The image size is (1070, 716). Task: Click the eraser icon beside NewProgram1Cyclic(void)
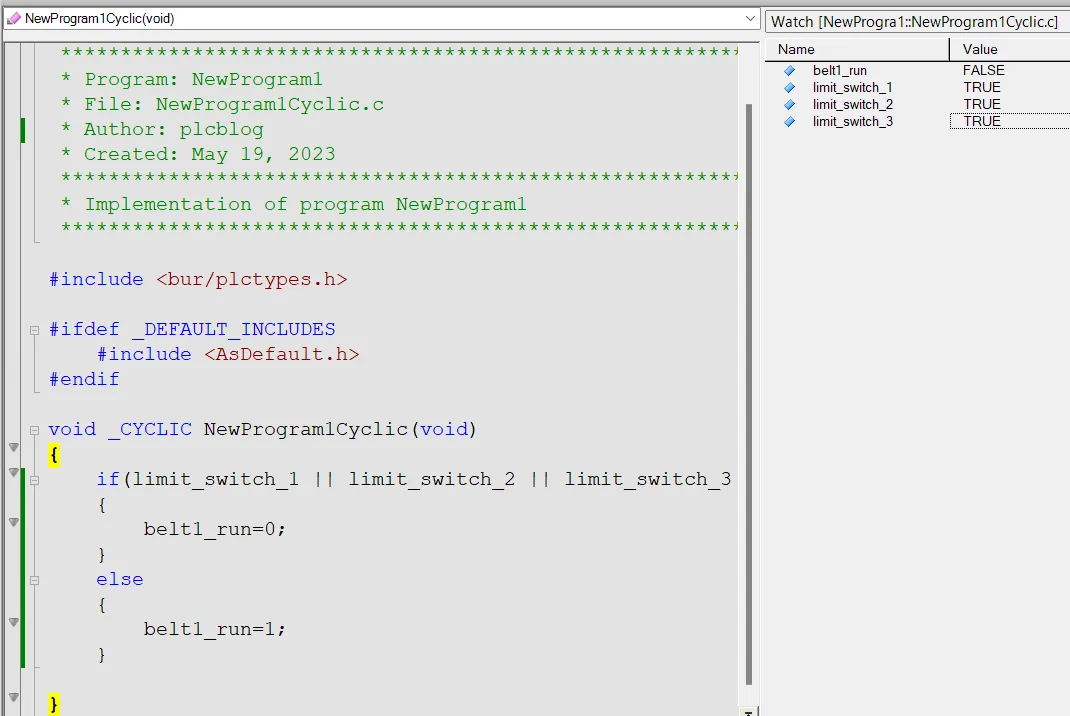13,18
